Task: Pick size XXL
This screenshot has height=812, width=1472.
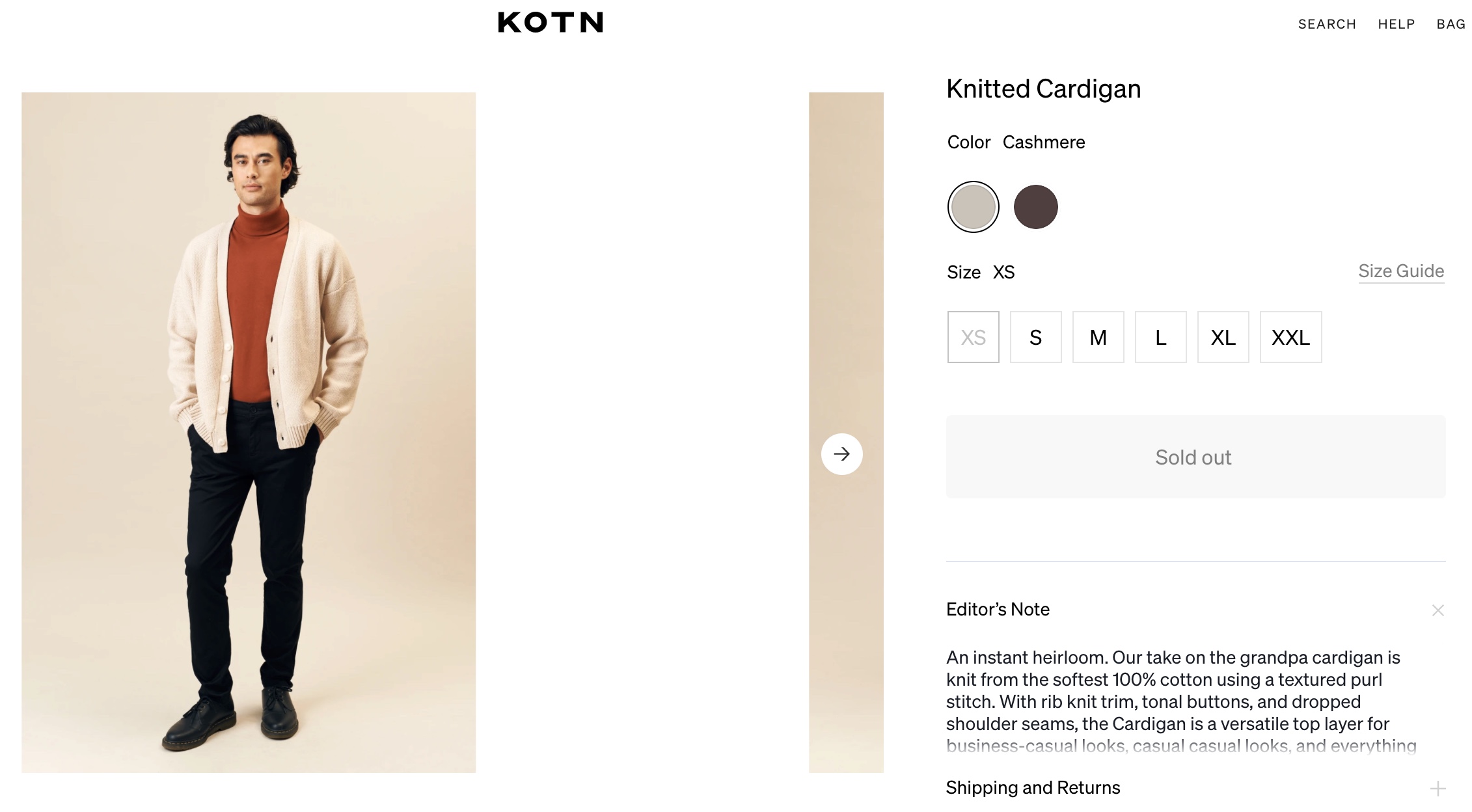Action: pos(1290,337)
